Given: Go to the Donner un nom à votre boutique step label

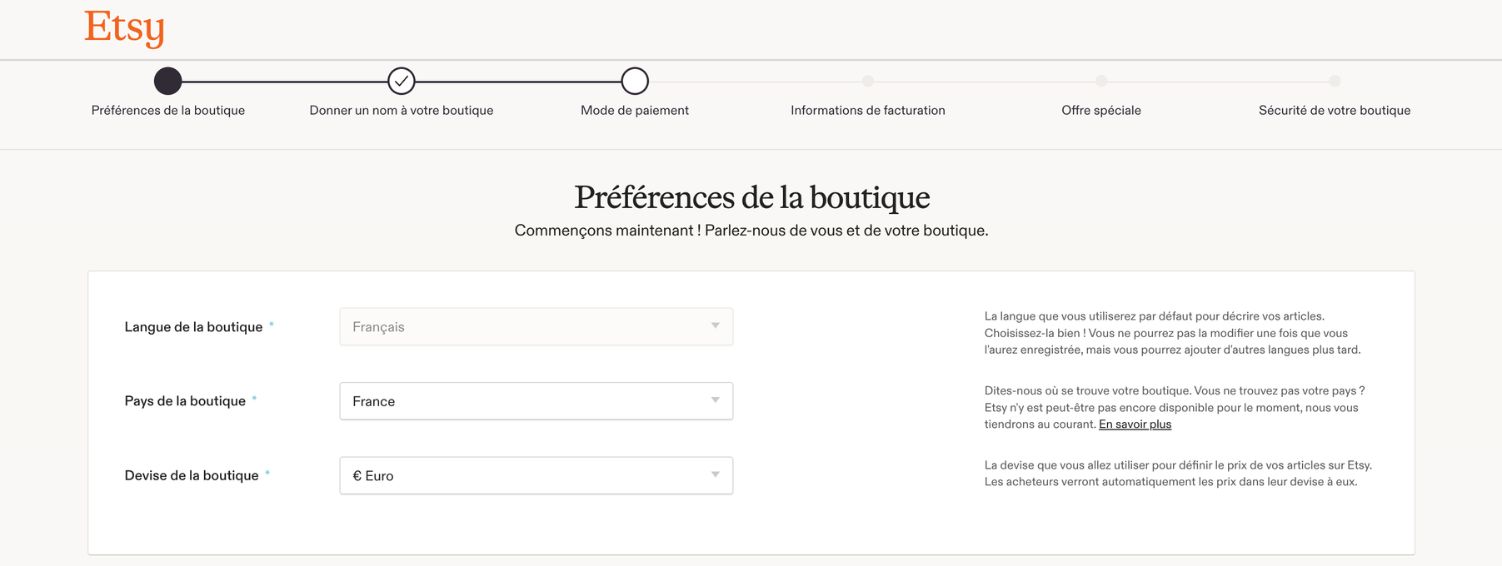Looking at the screenshot, I should click(401, 111).
